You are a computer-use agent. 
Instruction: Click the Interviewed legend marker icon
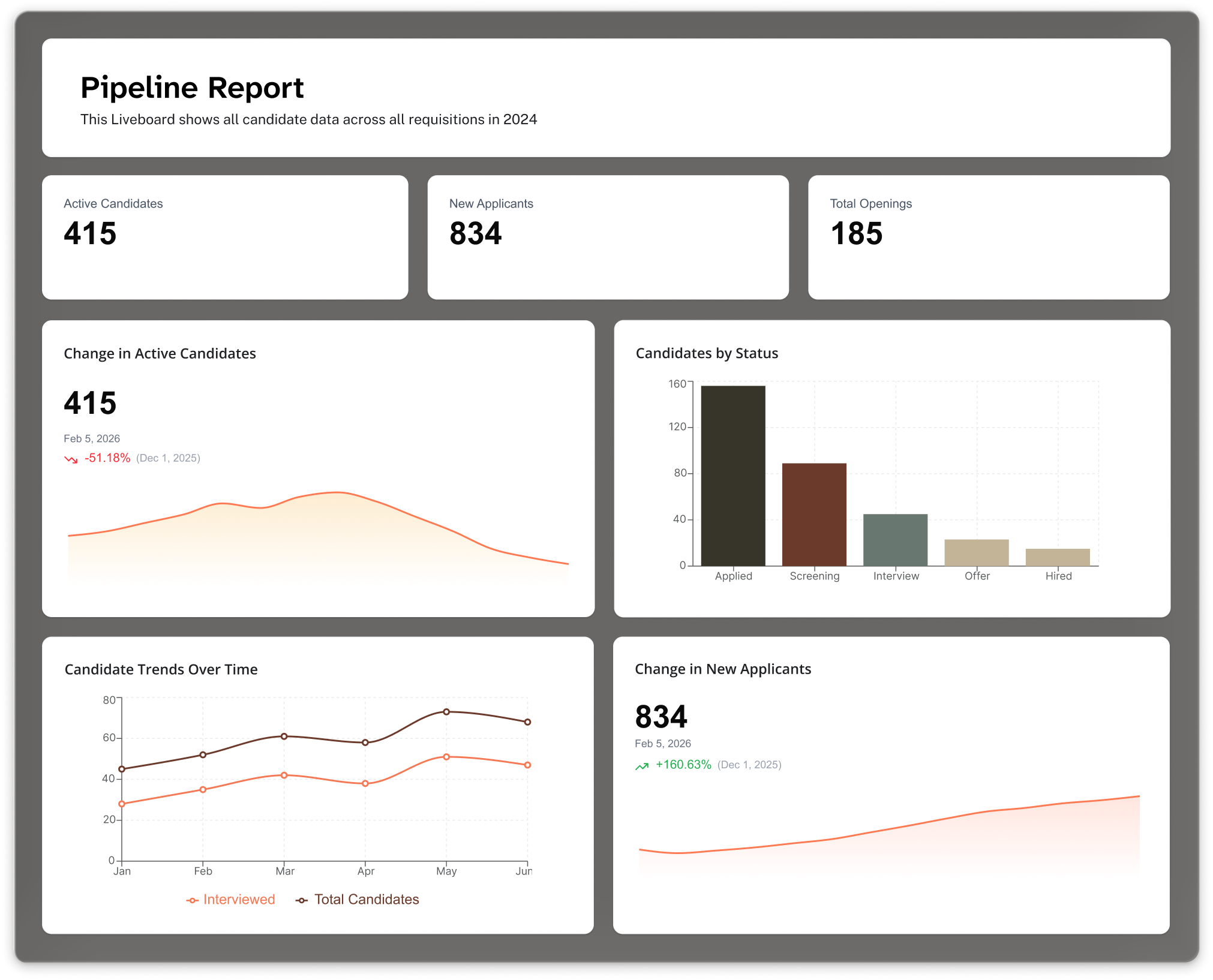point(192,900)
